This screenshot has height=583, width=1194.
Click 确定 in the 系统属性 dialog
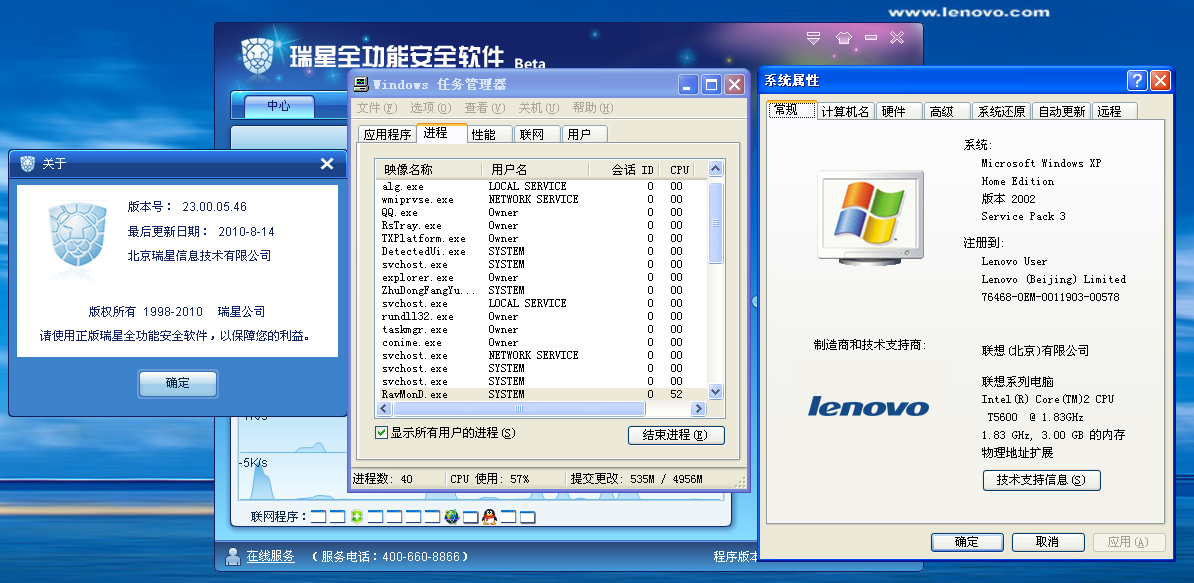click(x=967, y=542)
